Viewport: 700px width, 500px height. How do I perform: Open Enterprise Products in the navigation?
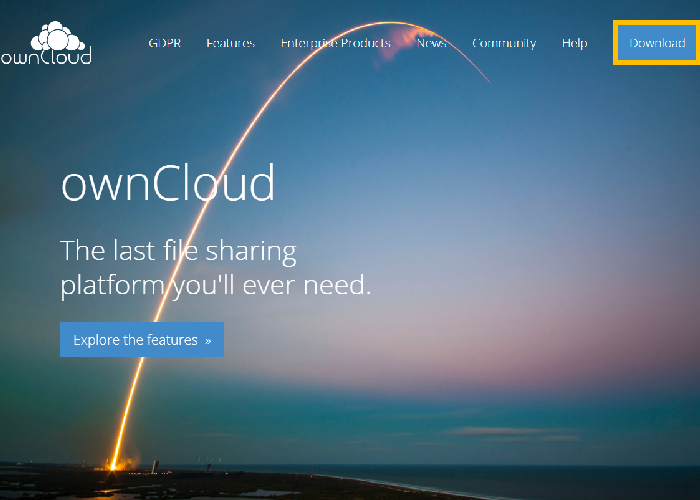(x=335, y=43)
